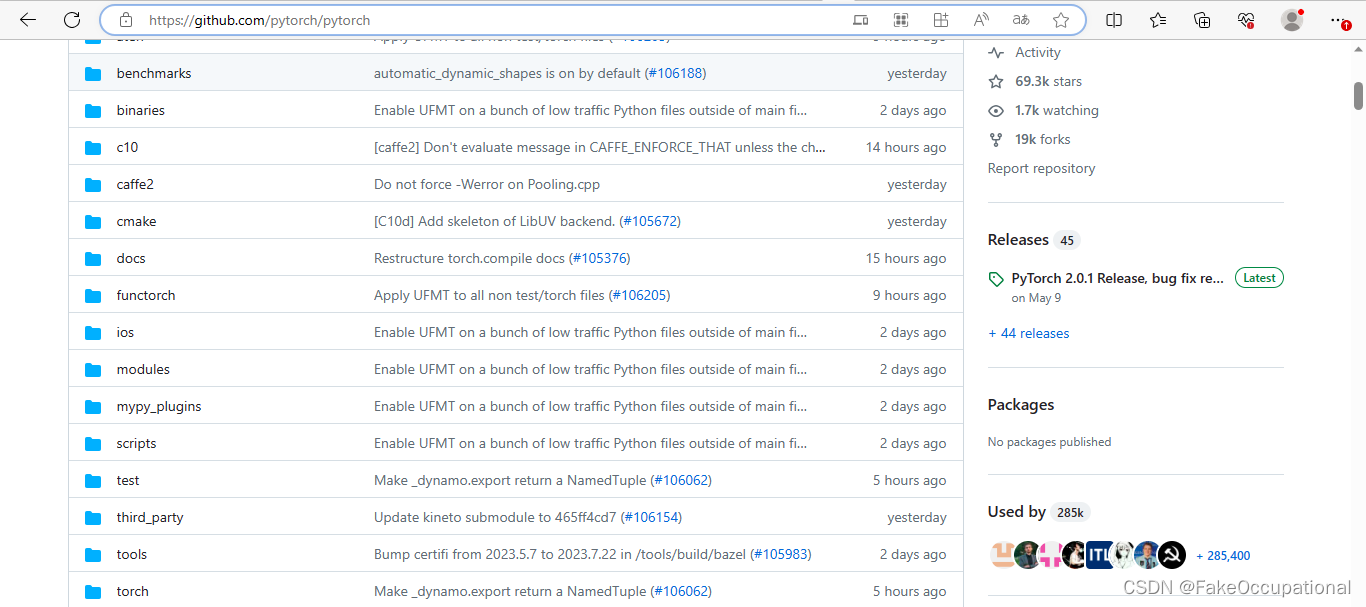Click the folder icon next to third_party
Screen dimensions: 1366x607
tap(94, 518)
